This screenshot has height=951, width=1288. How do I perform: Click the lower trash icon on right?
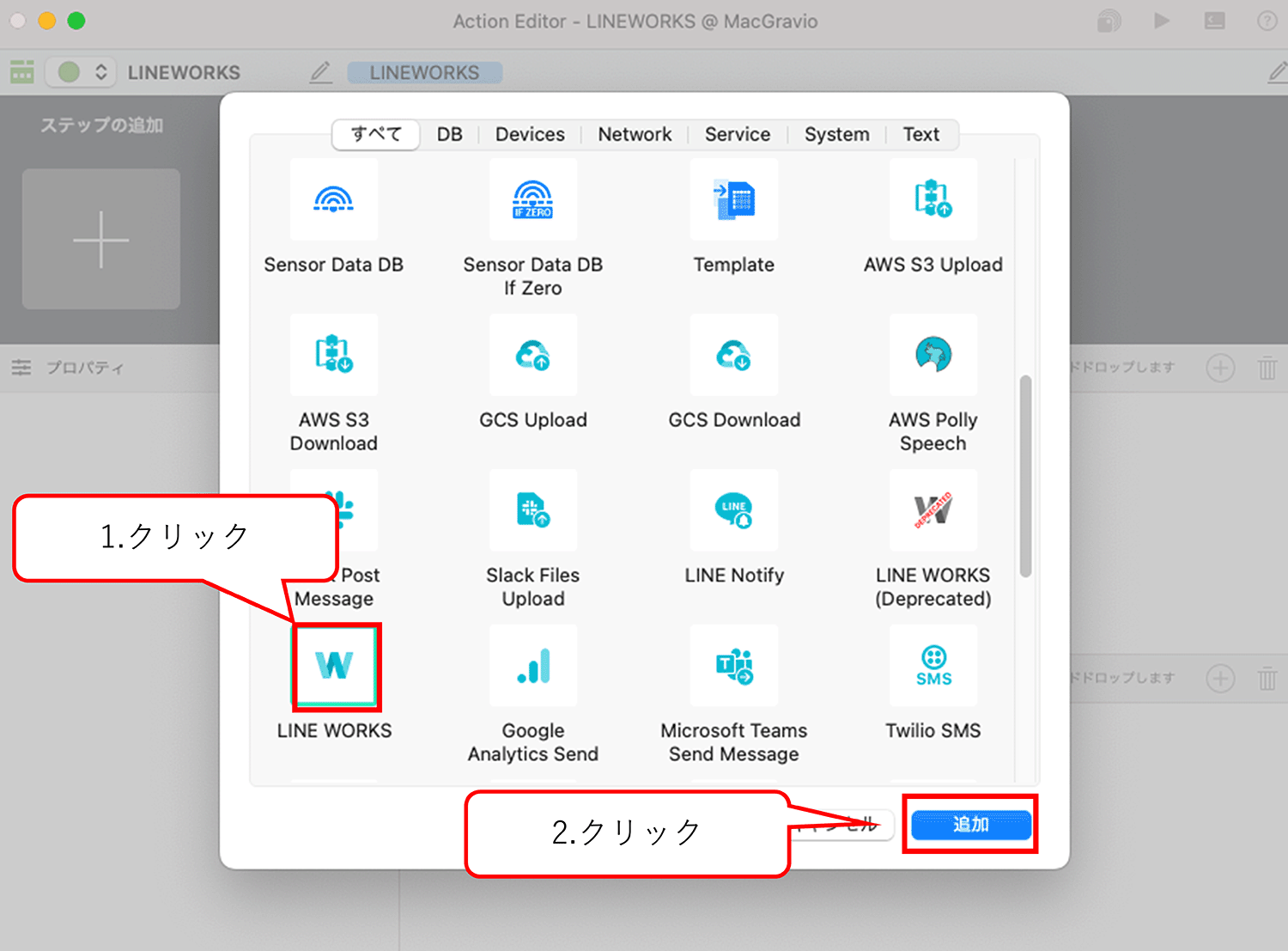click(1267, 679)
